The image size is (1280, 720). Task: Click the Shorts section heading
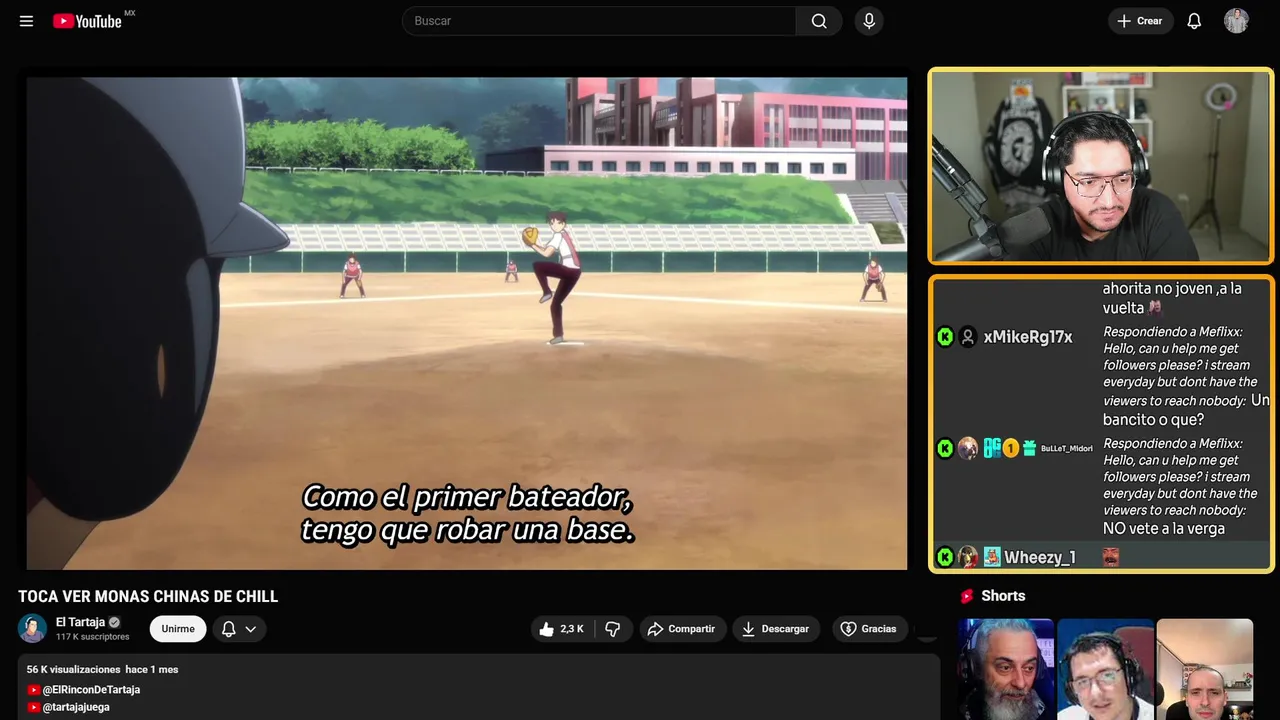point(1003,596)
